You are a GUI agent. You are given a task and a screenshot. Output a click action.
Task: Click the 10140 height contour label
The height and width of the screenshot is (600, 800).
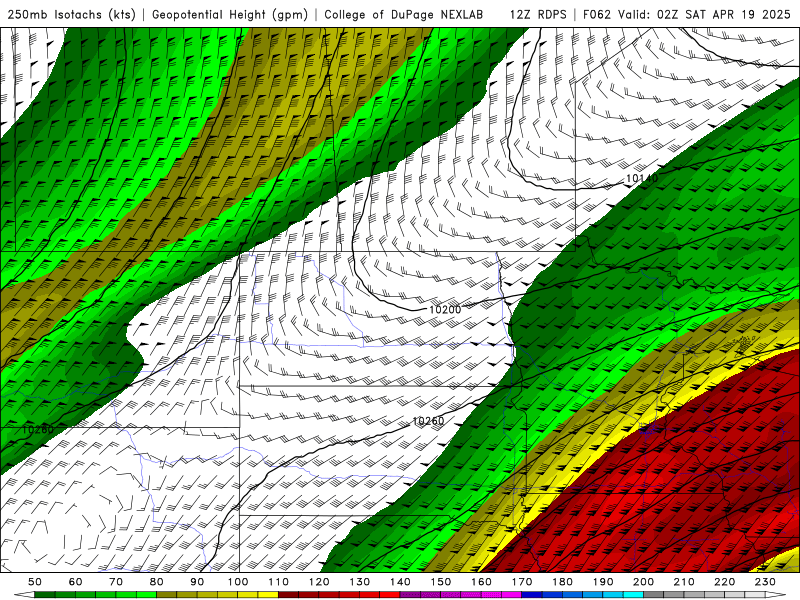point(642,179)
